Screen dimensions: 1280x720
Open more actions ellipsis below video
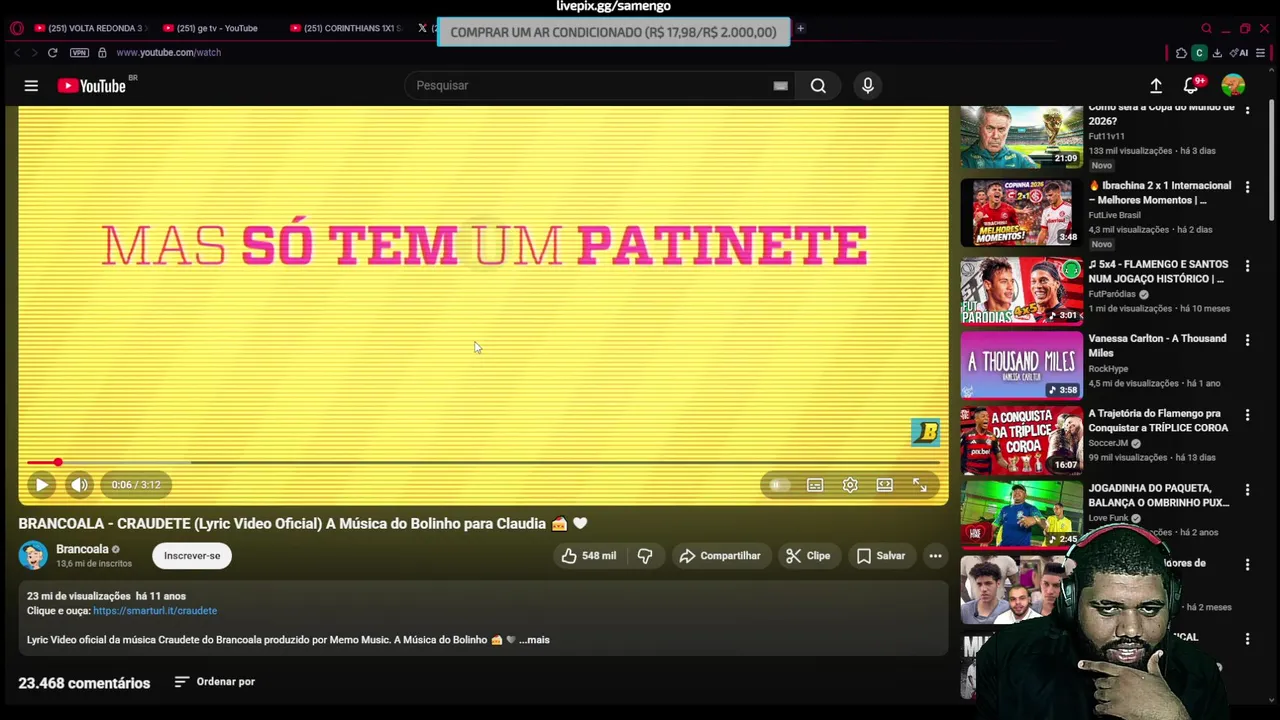[935, 556]
